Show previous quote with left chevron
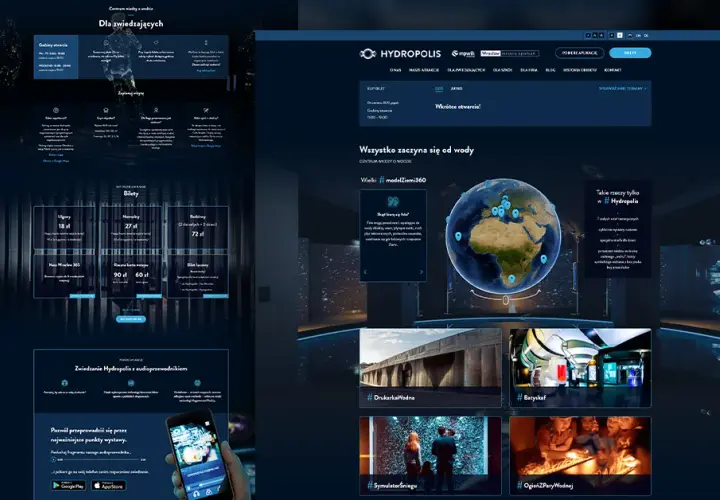Screen dimensions: 720x500 [366, 272]
